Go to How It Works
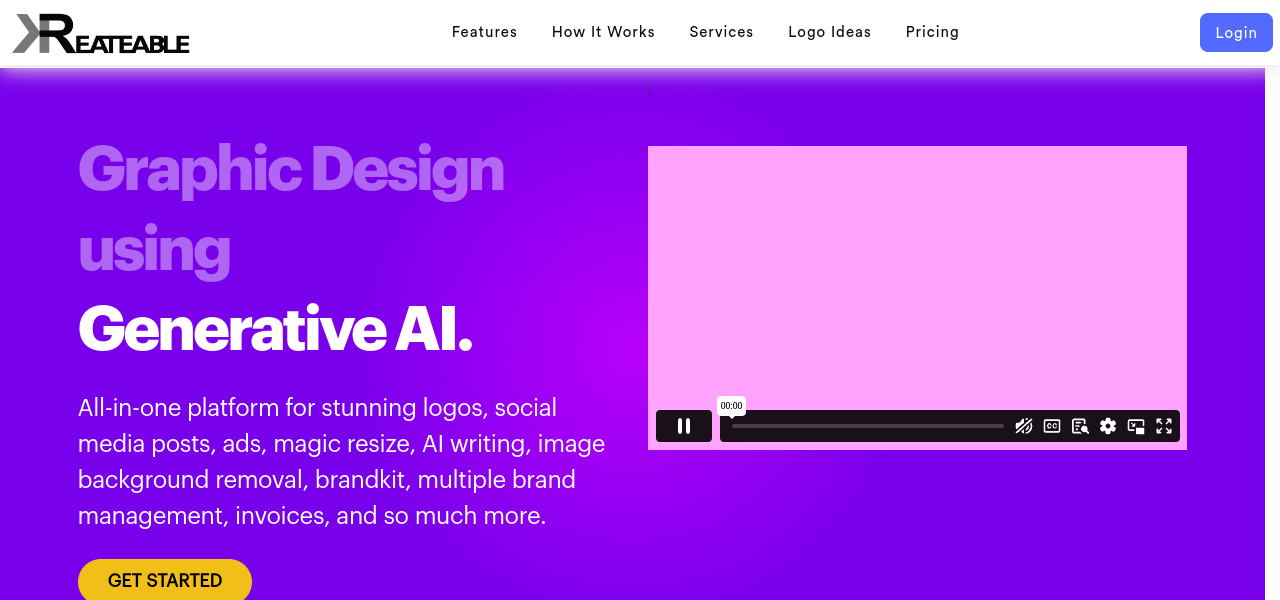This screenshot has width=1280, height=600. tap(603, 32)
